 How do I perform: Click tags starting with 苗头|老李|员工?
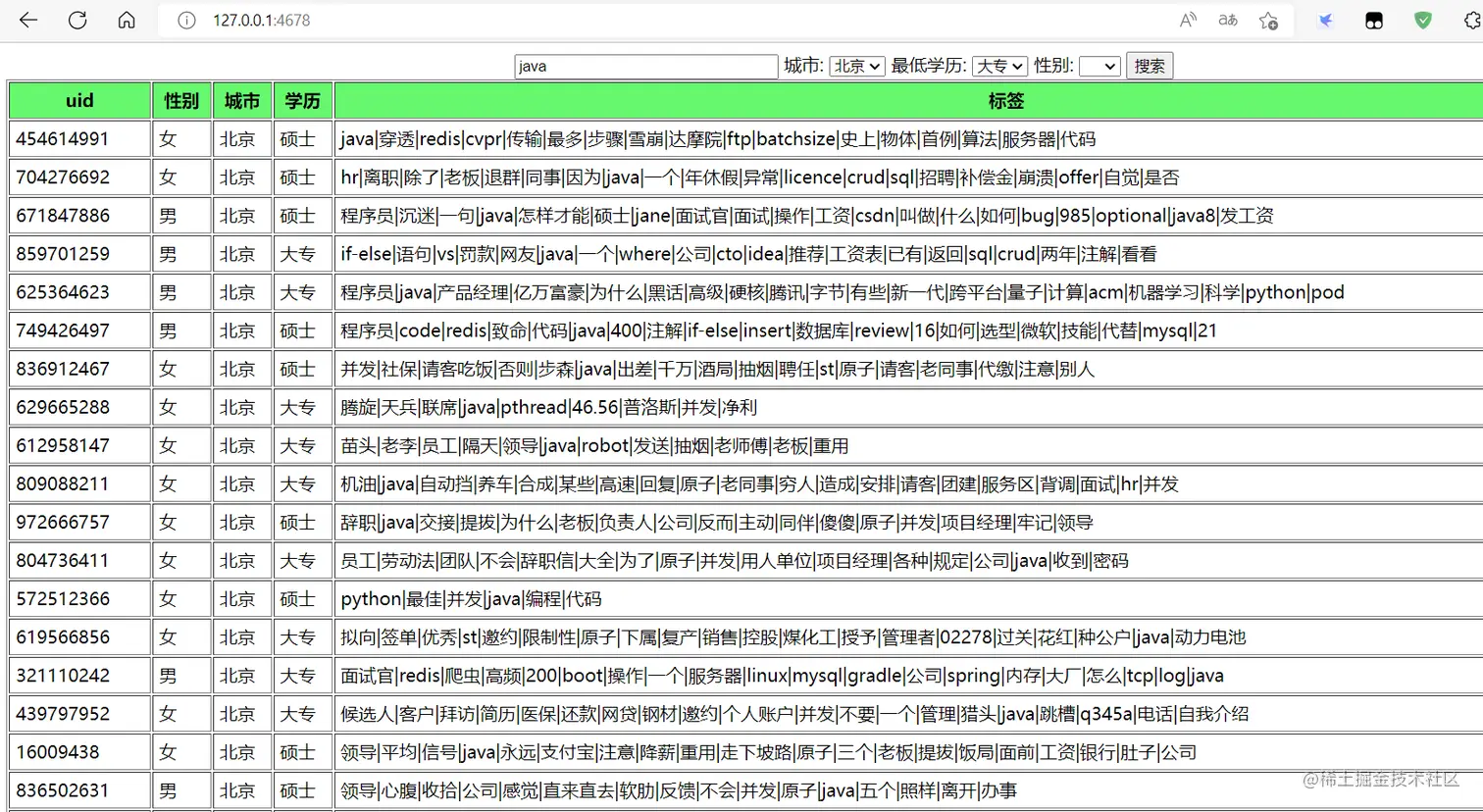coord(908,445)
